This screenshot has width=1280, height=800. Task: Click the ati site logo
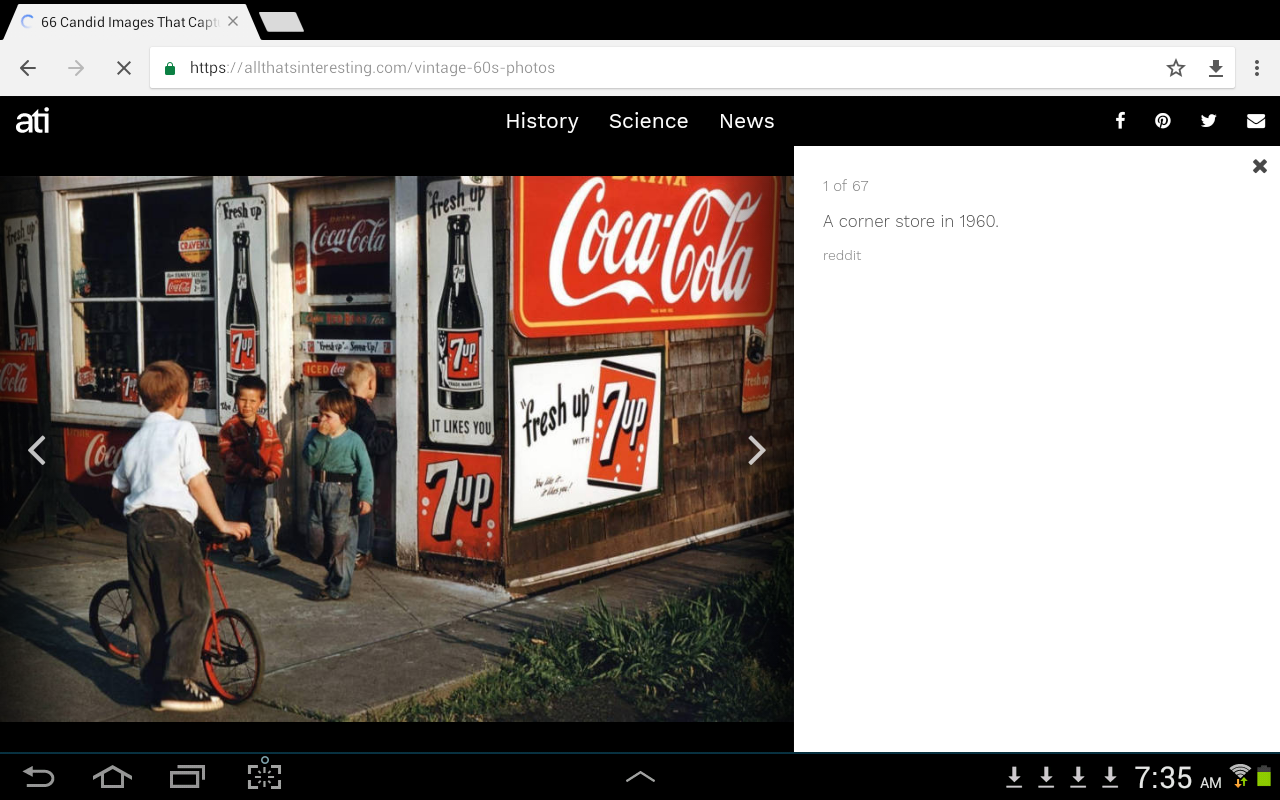pyautogui.click(x=32, y=121)
